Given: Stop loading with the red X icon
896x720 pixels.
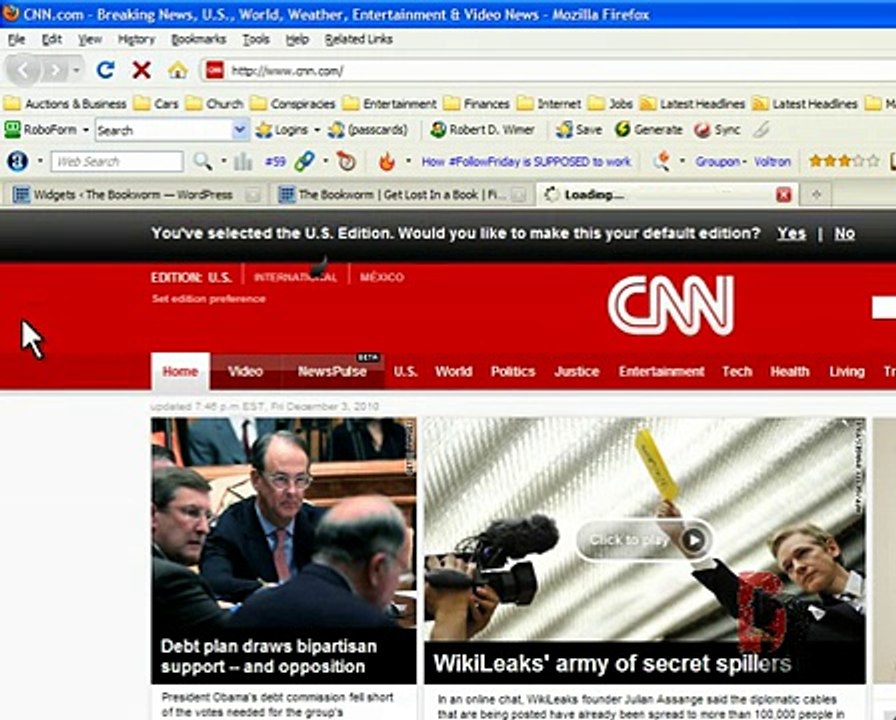Looking at the screenshot, I should 141,70.
